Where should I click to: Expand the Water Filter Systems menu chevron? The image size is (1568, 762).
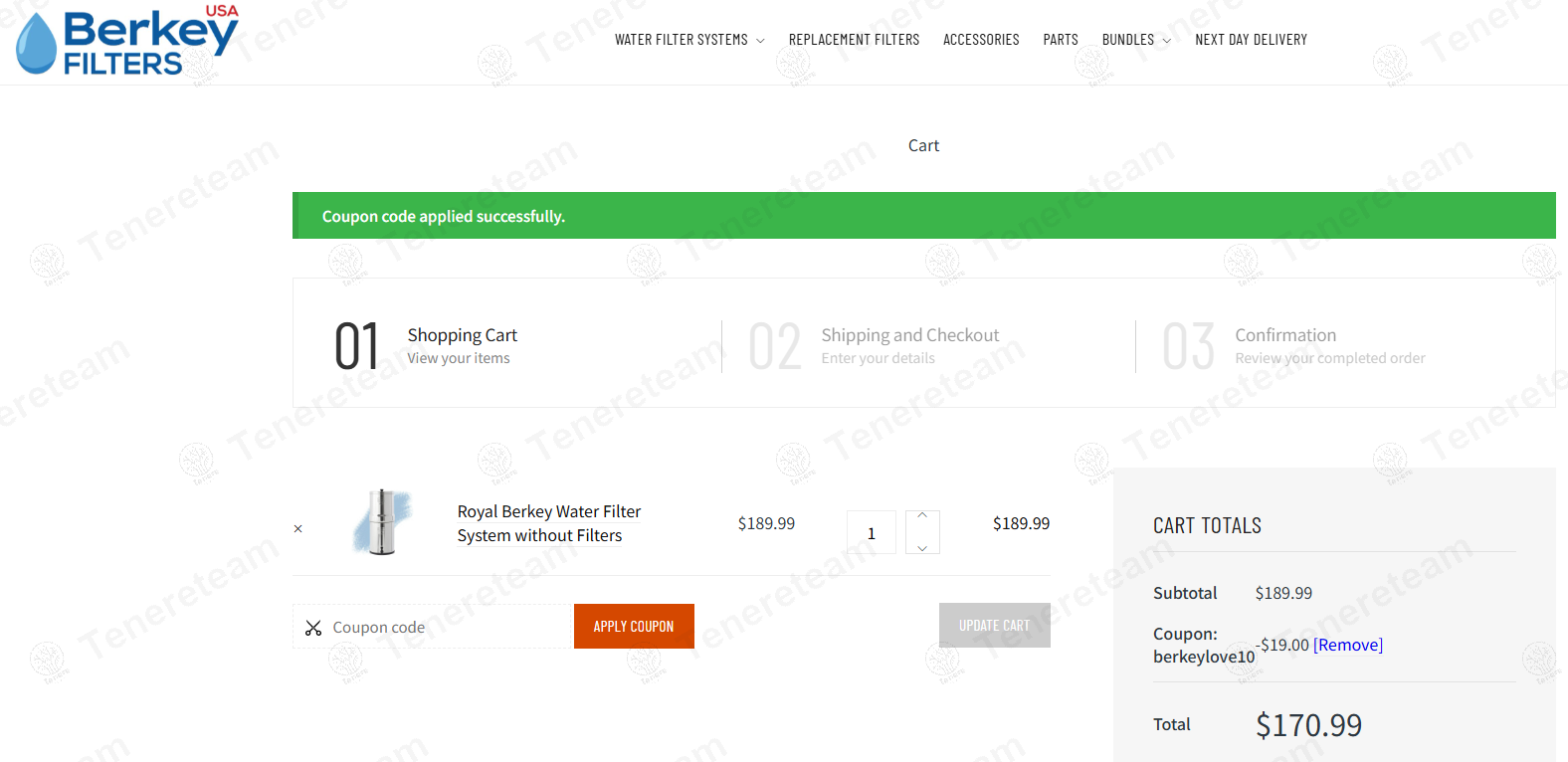coord(760,41)
